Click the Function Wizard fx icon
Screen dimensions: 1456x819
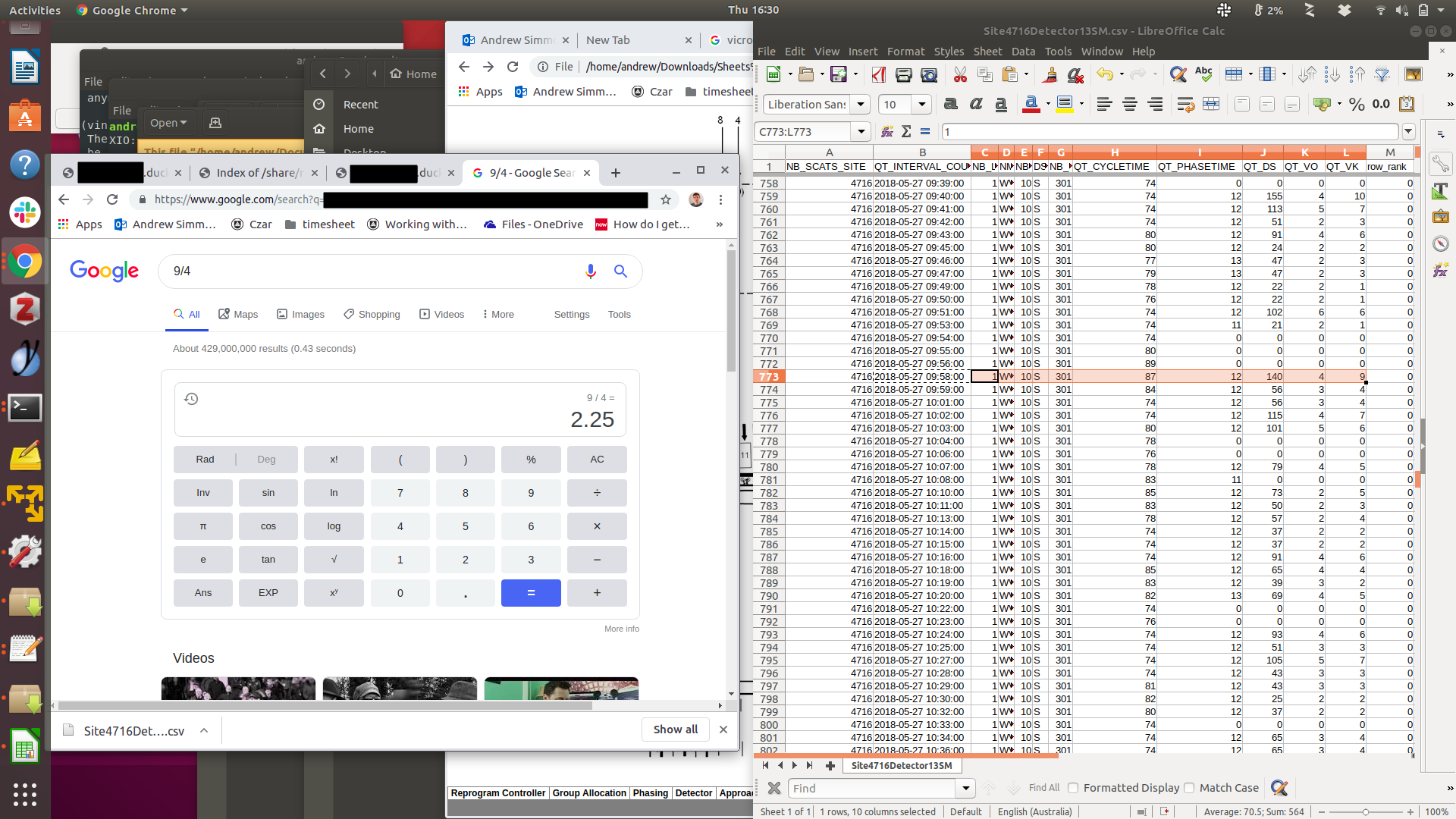tap(887, 132)
